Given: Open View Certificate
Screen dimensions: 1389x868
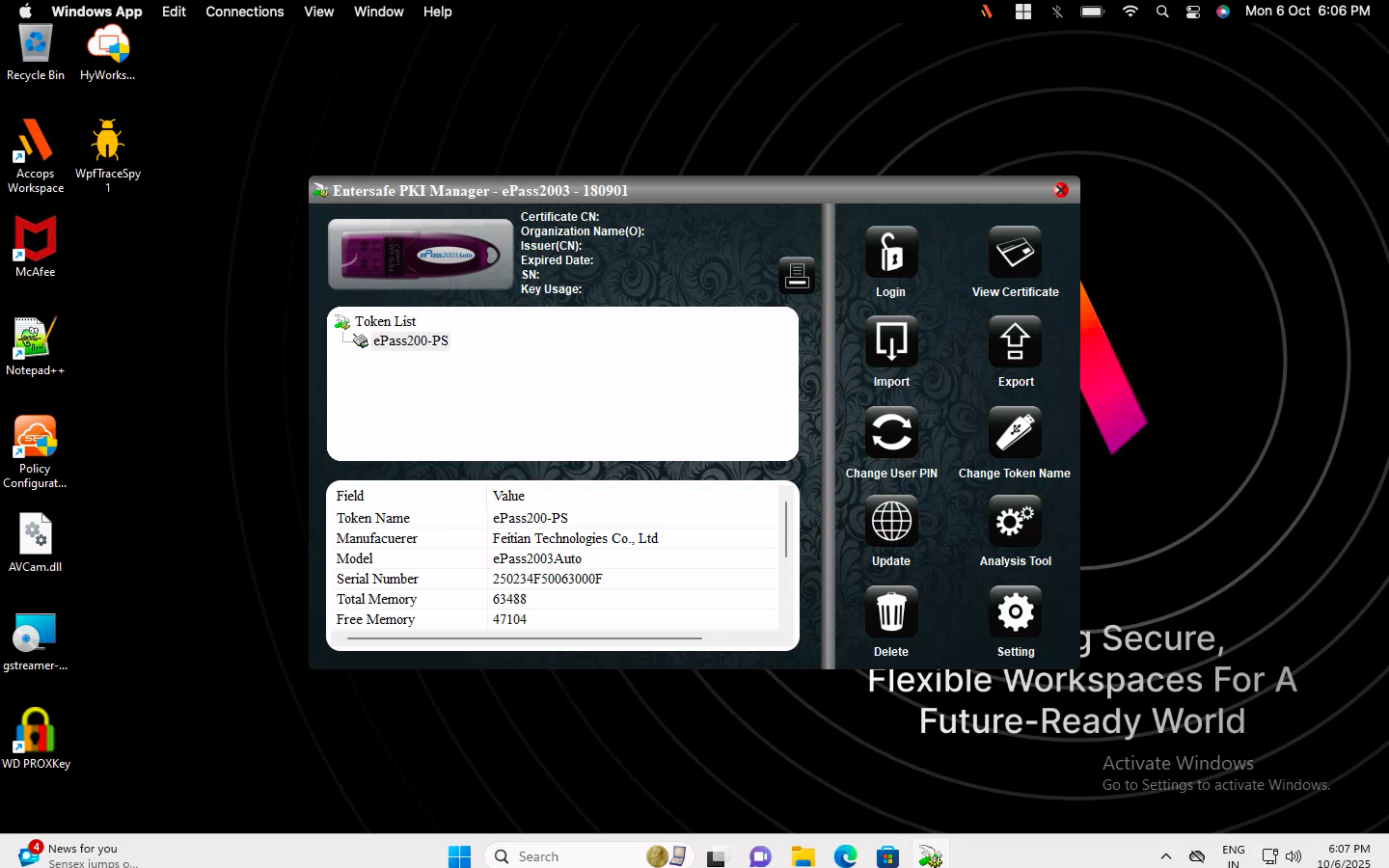Looking at the screenshot, I should (x=1015, y=253).
